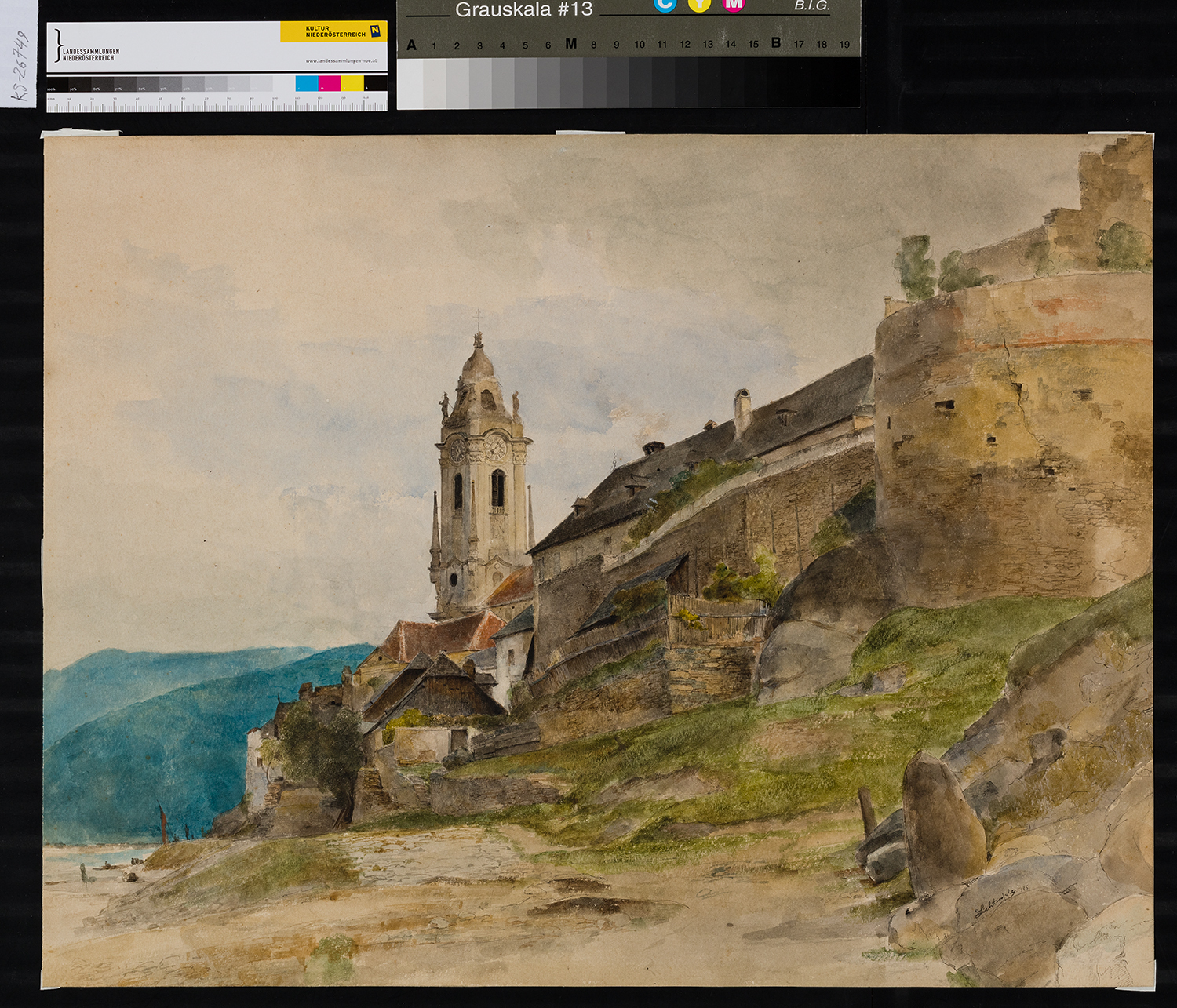Click the cyan C circle on Grauskala card
The height and width of the screenshot is (1008, 1177).
(x=665, y=5)
